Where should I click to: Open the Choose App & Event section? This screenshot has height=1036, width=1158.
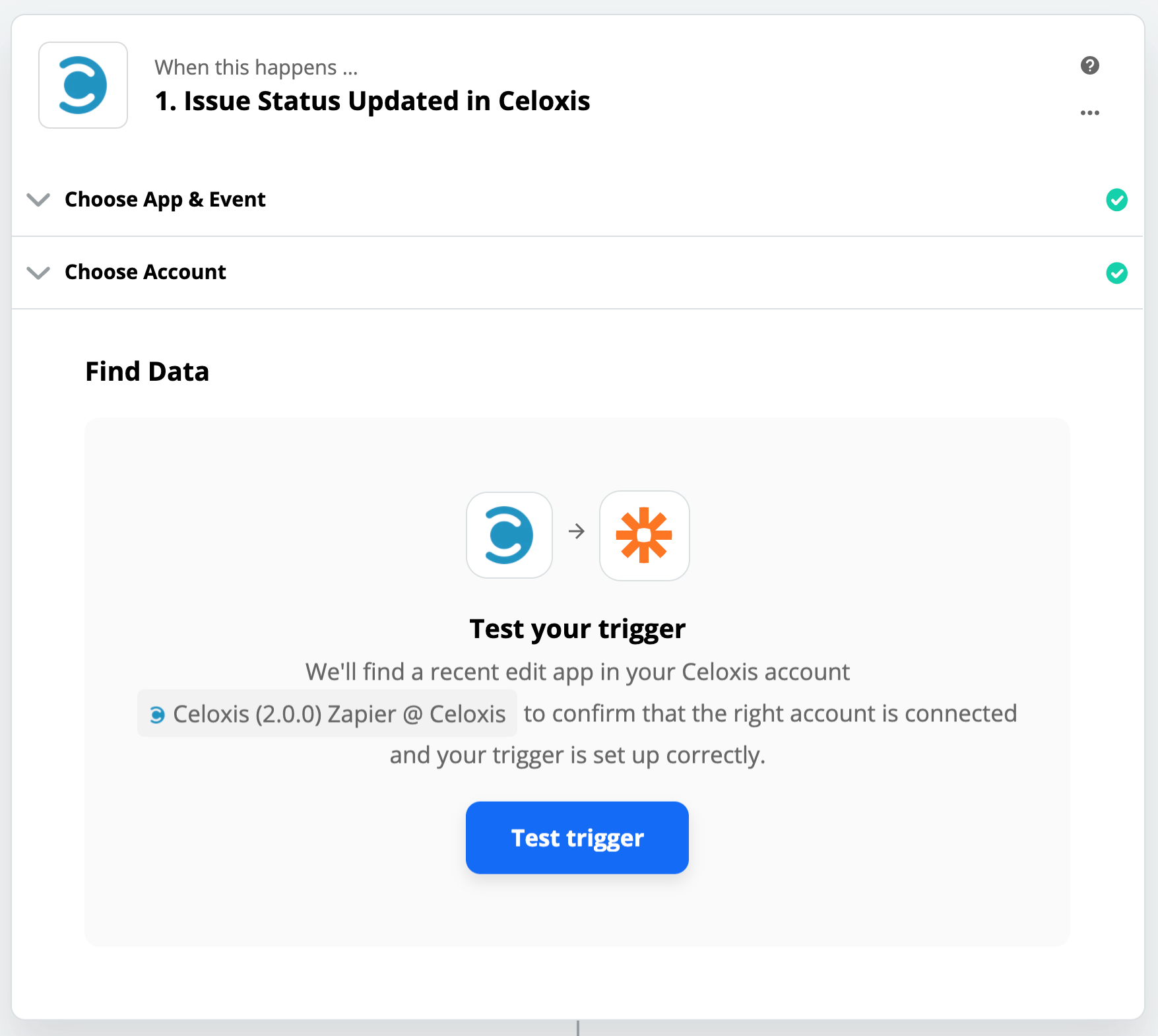point(165,199)
